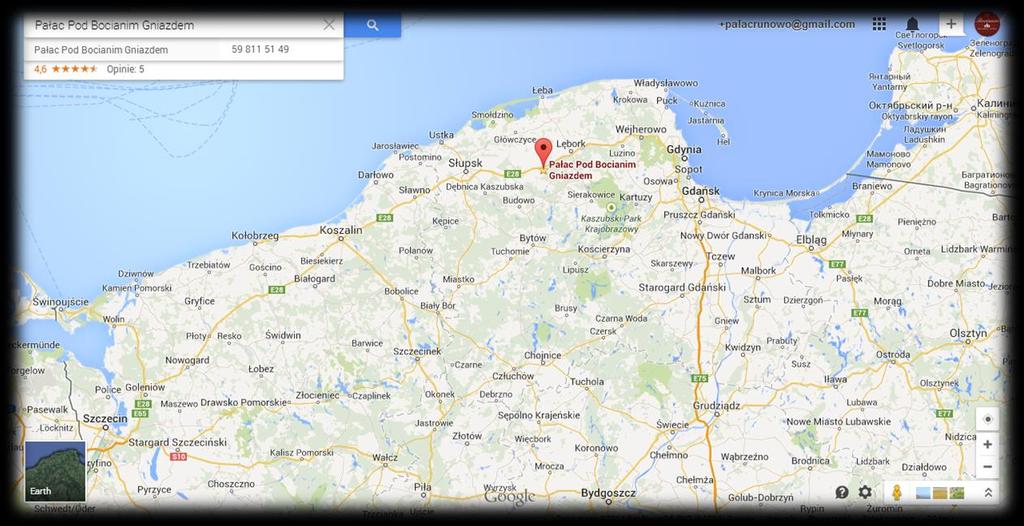Click the Chojnice town label

[543, 355]
